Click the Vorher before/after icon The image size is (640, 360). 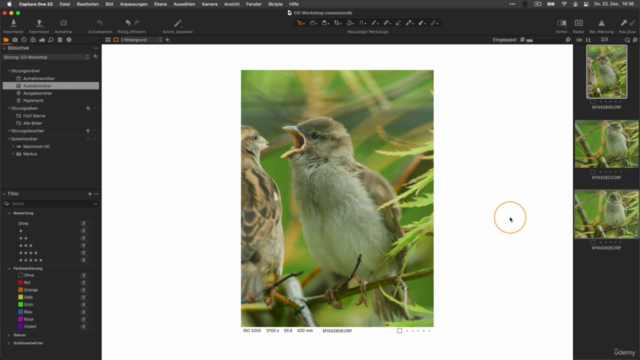tap(562, 23)
